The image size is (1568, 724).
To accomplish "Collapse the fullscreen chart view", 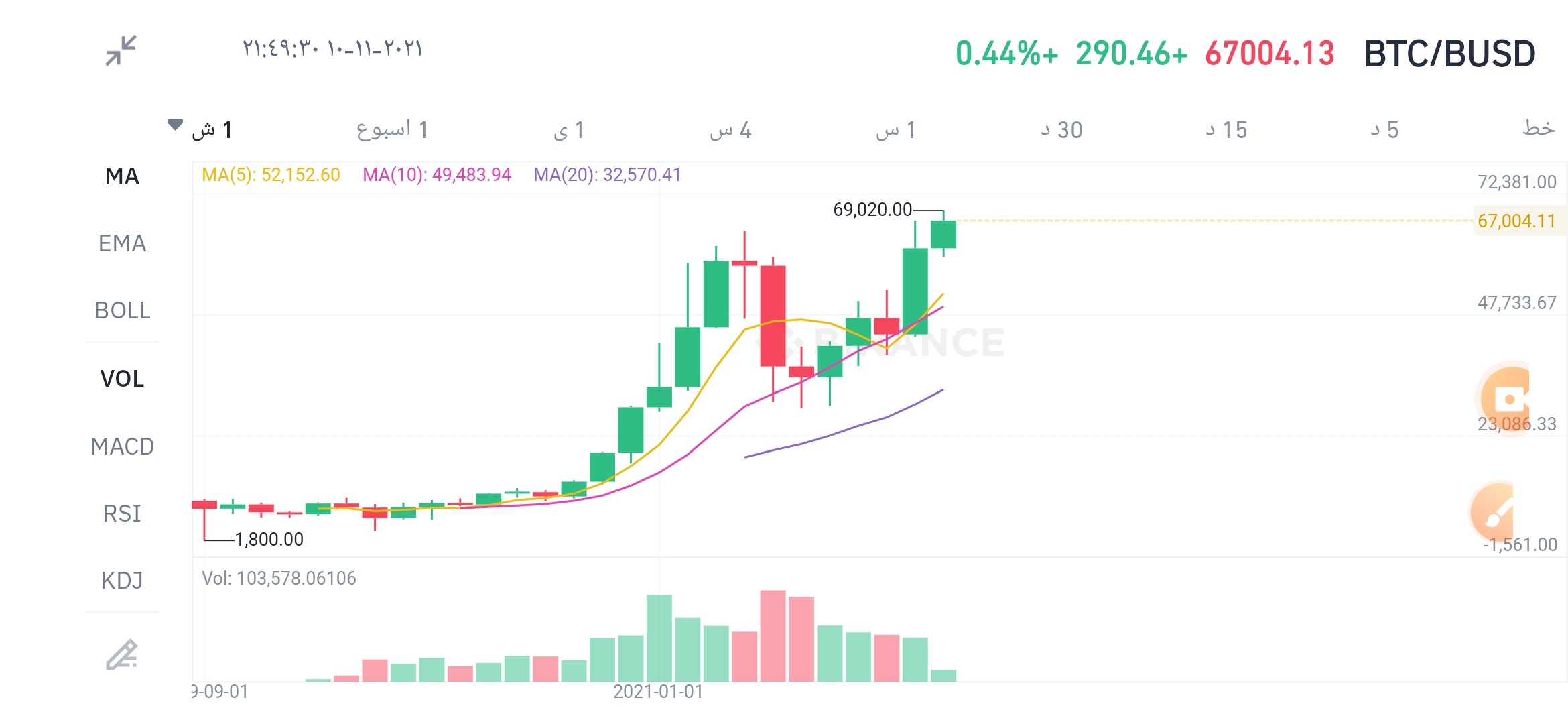I will pos(121,50).
